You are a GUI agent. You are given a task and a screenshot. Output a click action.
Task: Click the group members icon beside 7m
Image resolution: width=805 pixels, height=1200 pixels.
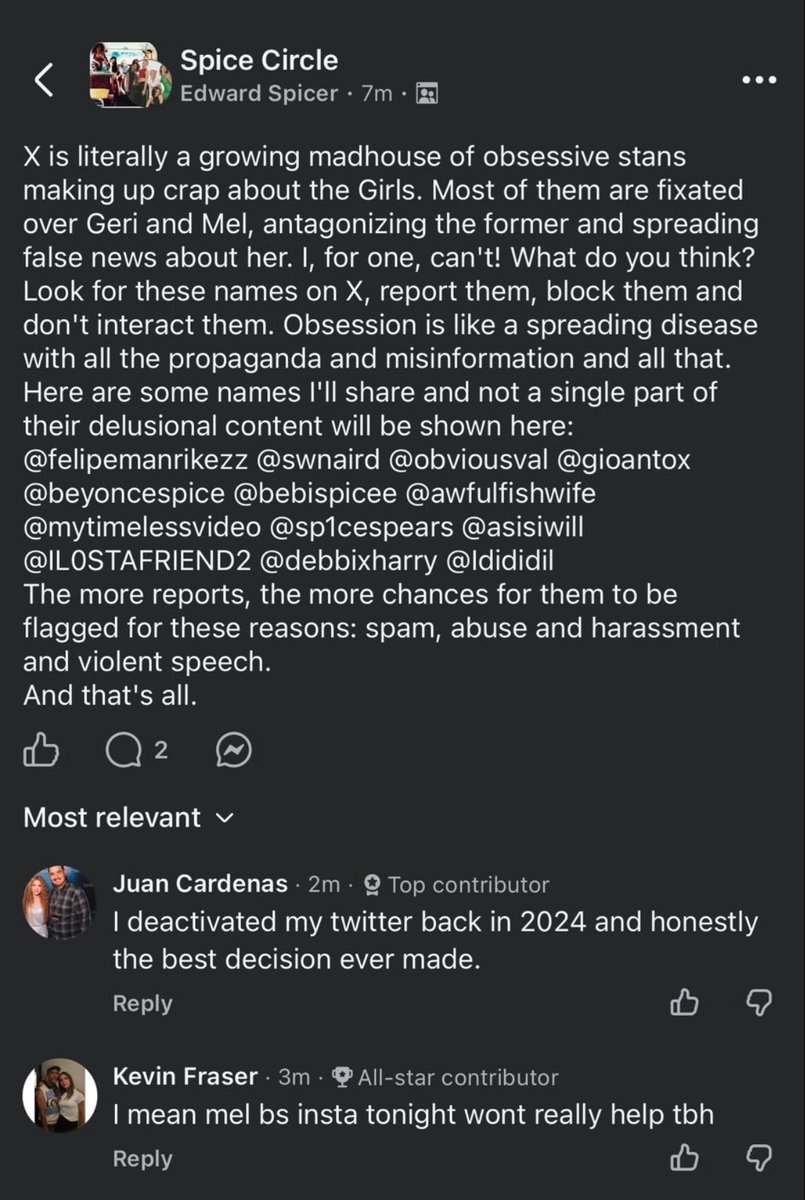(x=427, y=94)
